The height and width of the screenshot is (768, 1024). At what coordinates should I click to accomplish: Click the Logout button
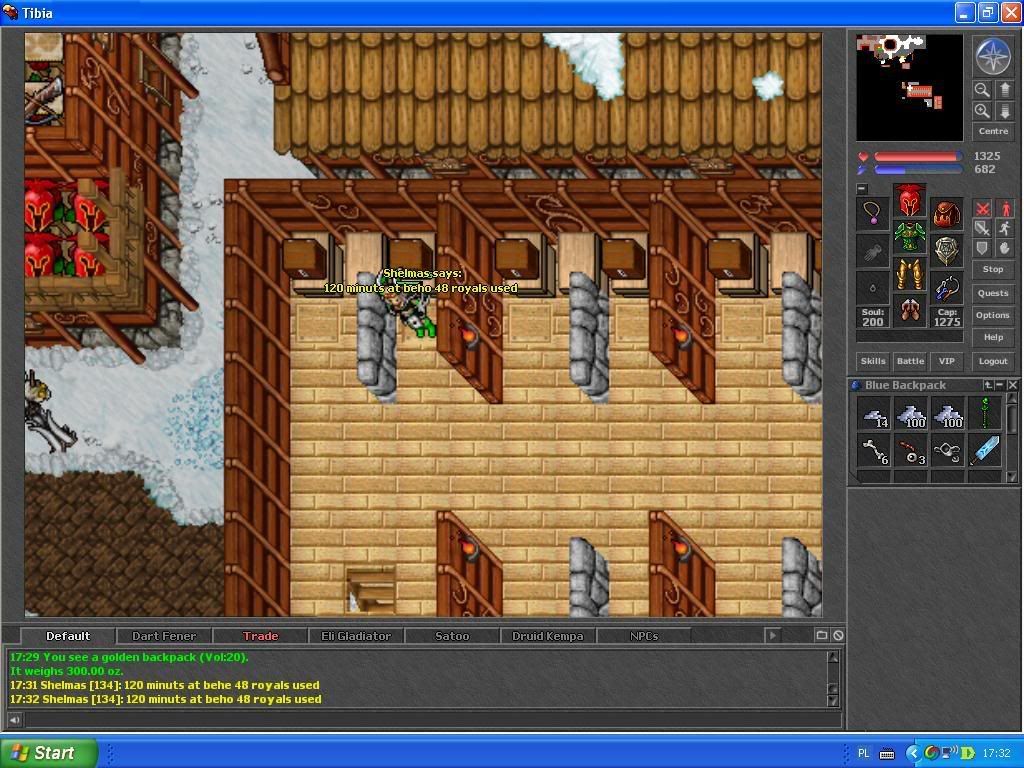[993, 361]
